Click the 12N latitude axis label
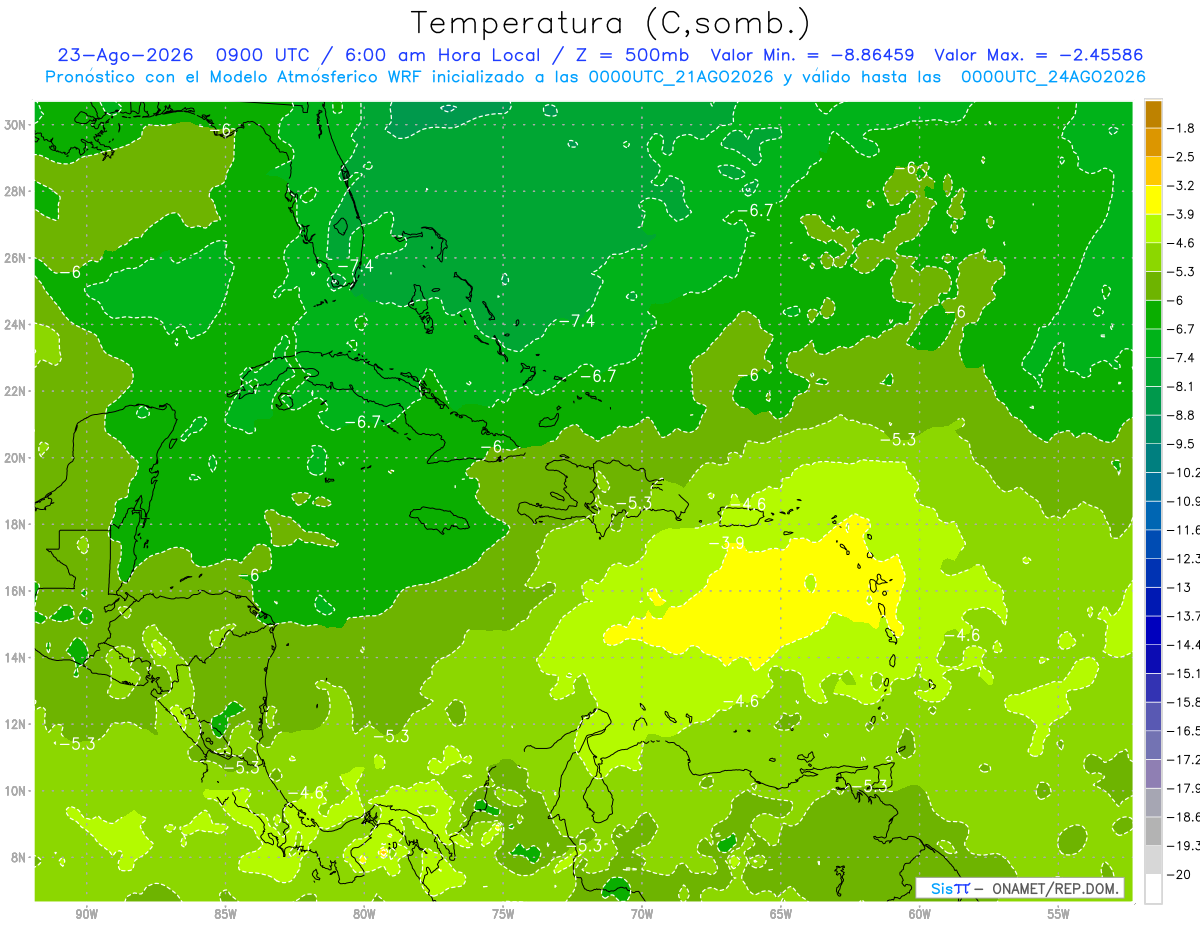The image size is (1200, 927). (16, 724)
